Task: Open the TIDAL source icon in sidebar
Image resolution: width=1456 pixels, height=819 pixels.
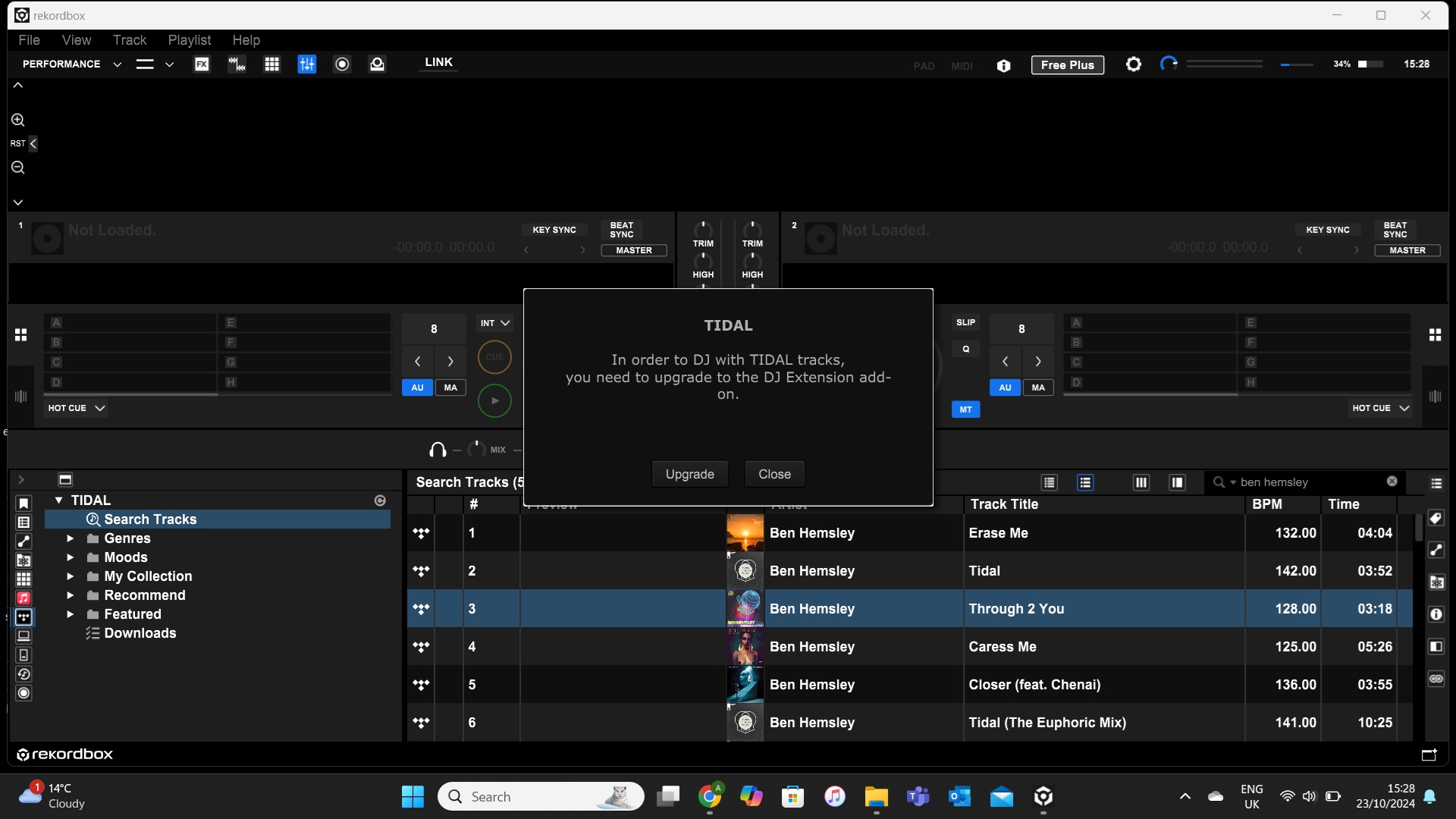Action: point(24,617)
